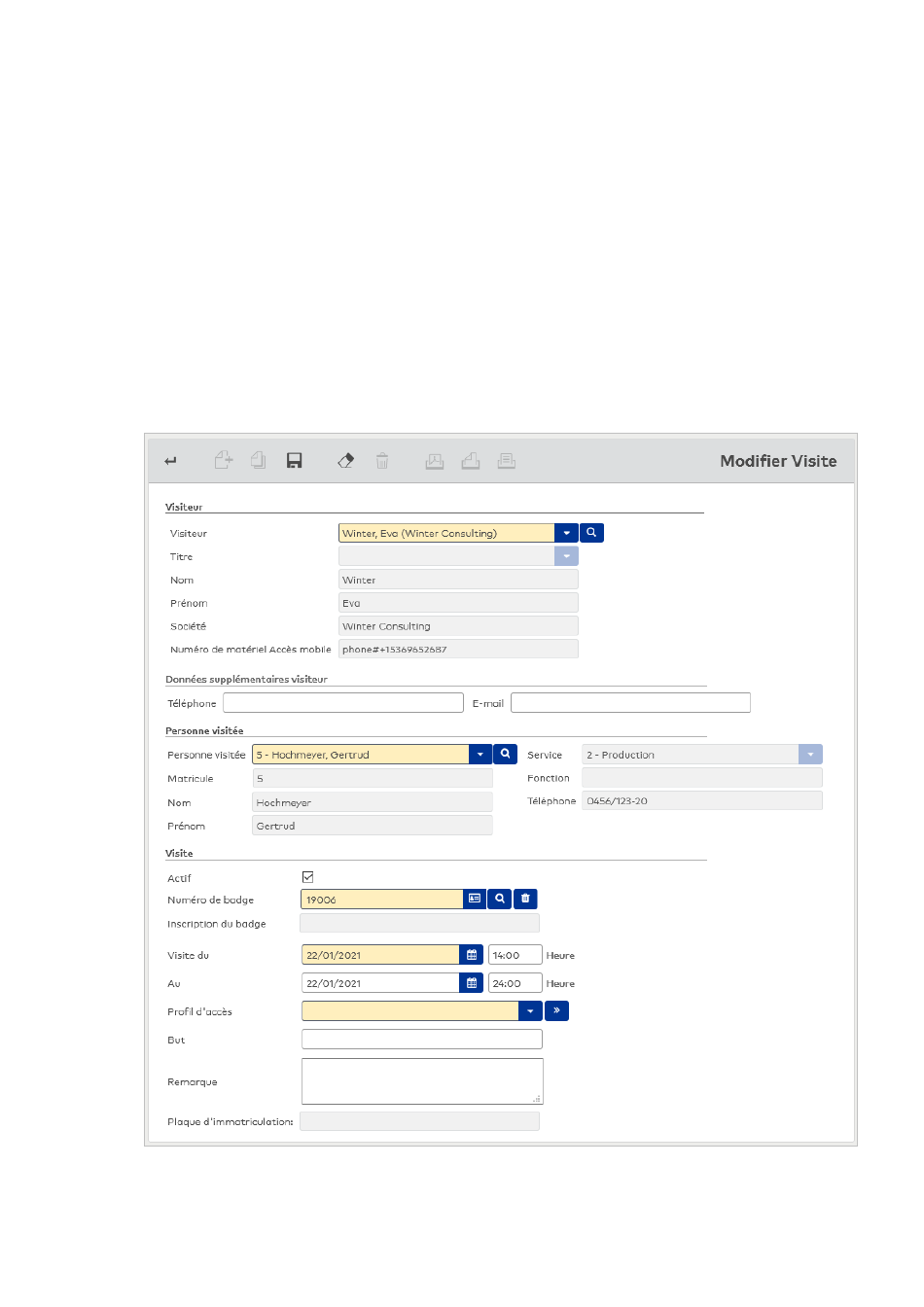
Task: Search visitors with the magnifier beside Visiteur
Action: (591, 533)
